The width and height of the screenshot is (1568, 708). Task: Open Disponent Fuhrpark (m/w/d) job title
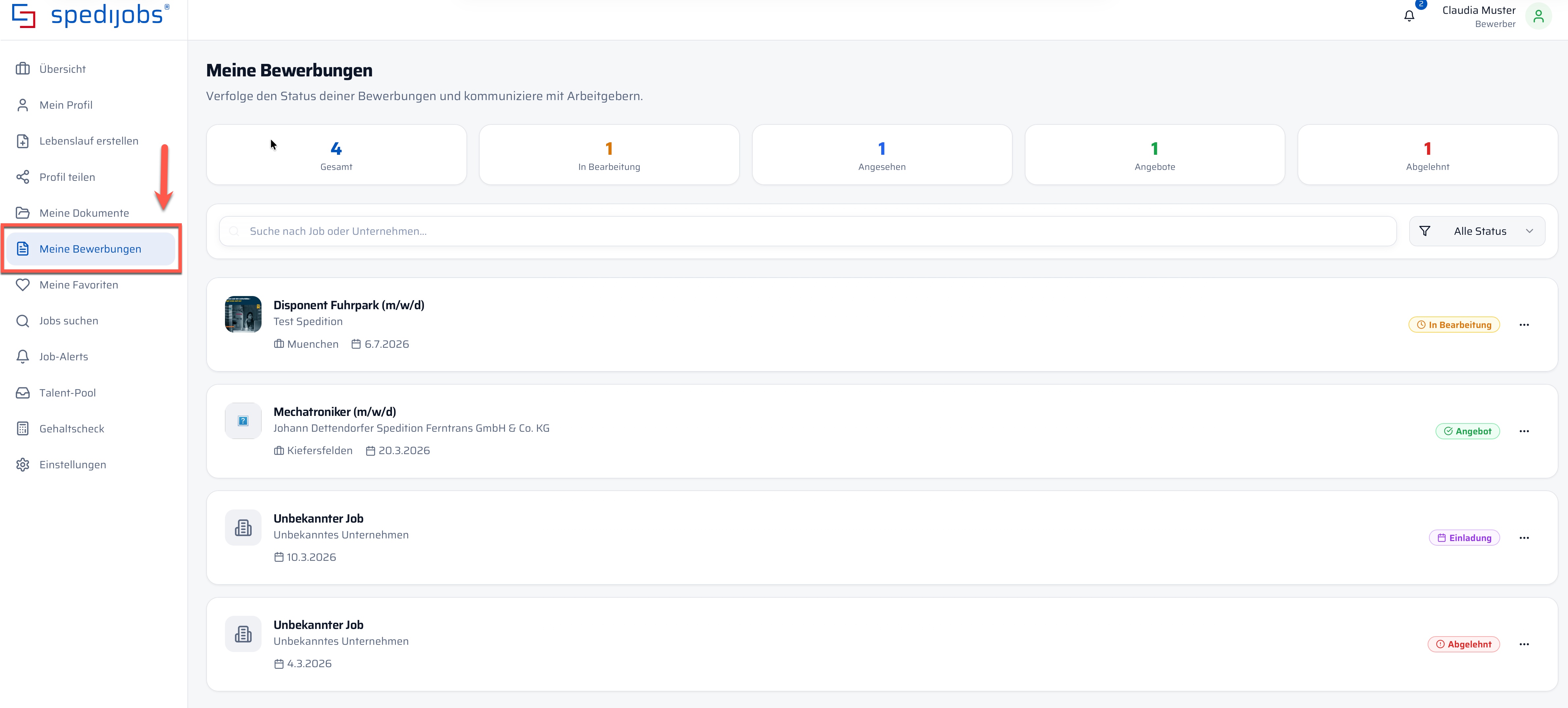click(349, 305)
